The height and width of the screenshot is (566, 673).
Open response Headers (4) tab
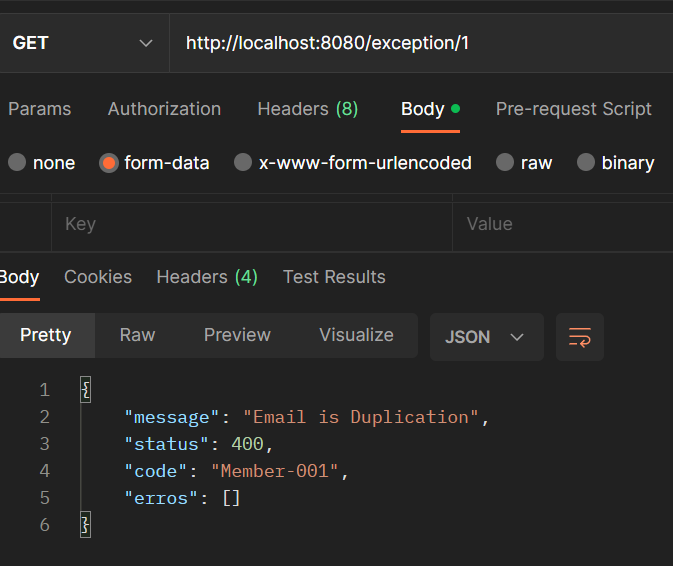[207, 277]
